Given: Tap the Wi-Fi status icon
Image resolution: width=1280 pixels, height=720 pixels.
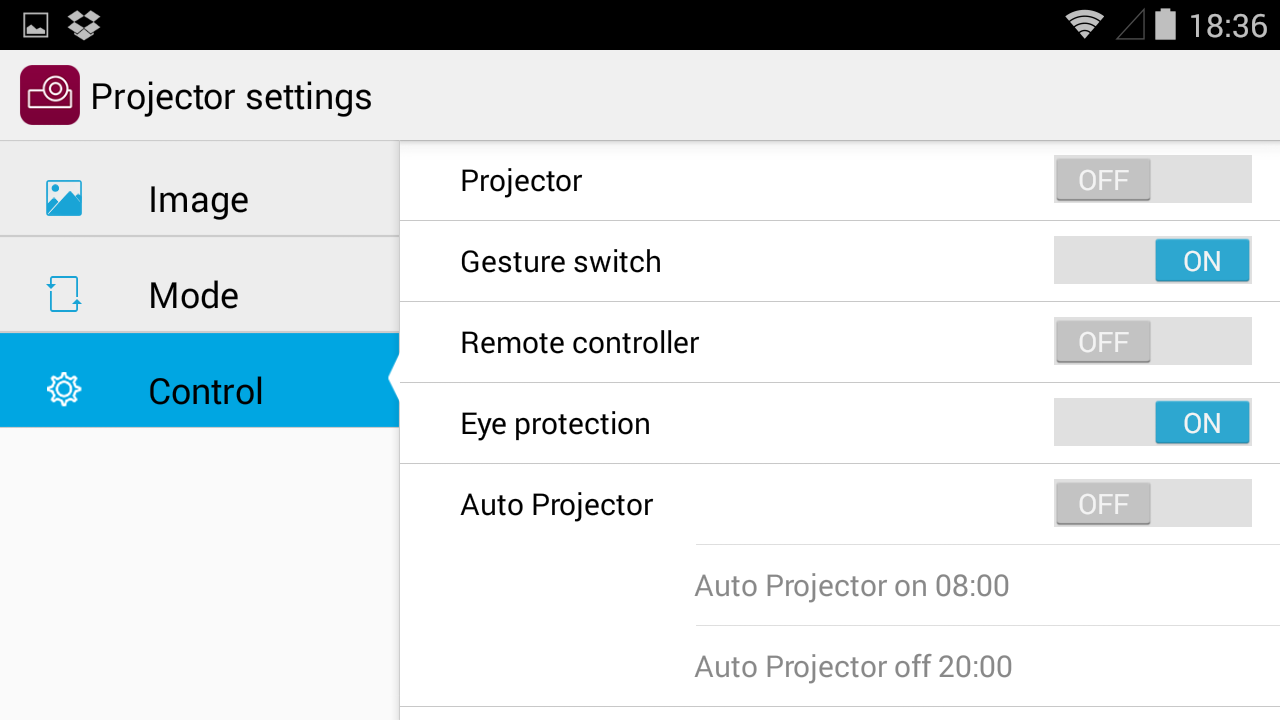Looking at the screenshot, I should 1084,24.
